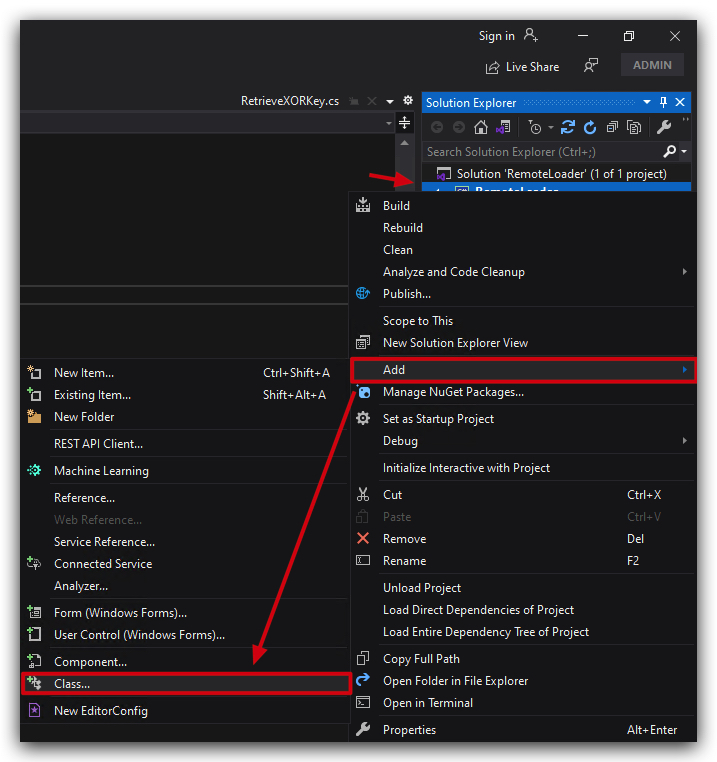This screenshot has width=717, height=762.
Task: Choose Copy Full Path
Action: click(x=523, y=659)
